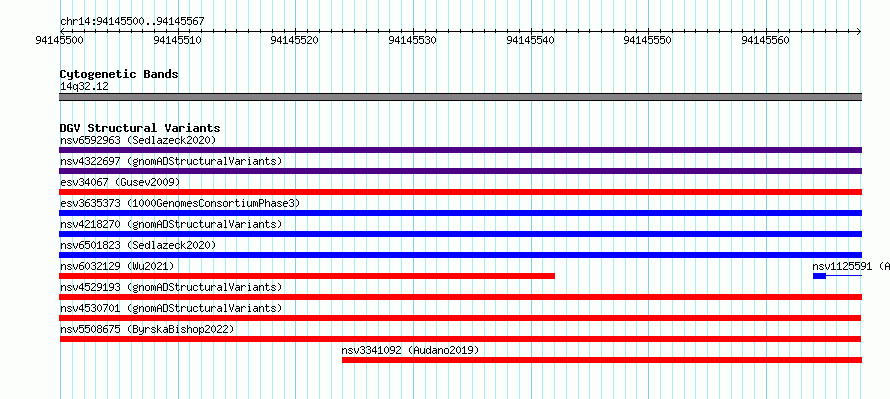
Task: Select the blue bar under nsv4218270
Action: tap(460, 234)
